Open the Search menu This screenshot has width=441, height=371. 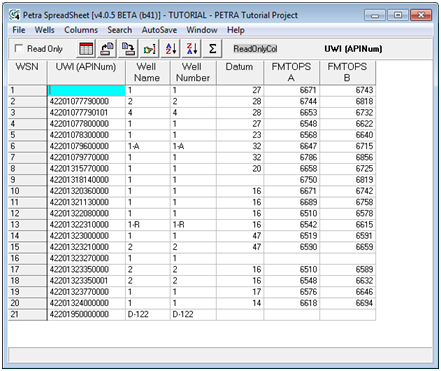click(120, 30)
